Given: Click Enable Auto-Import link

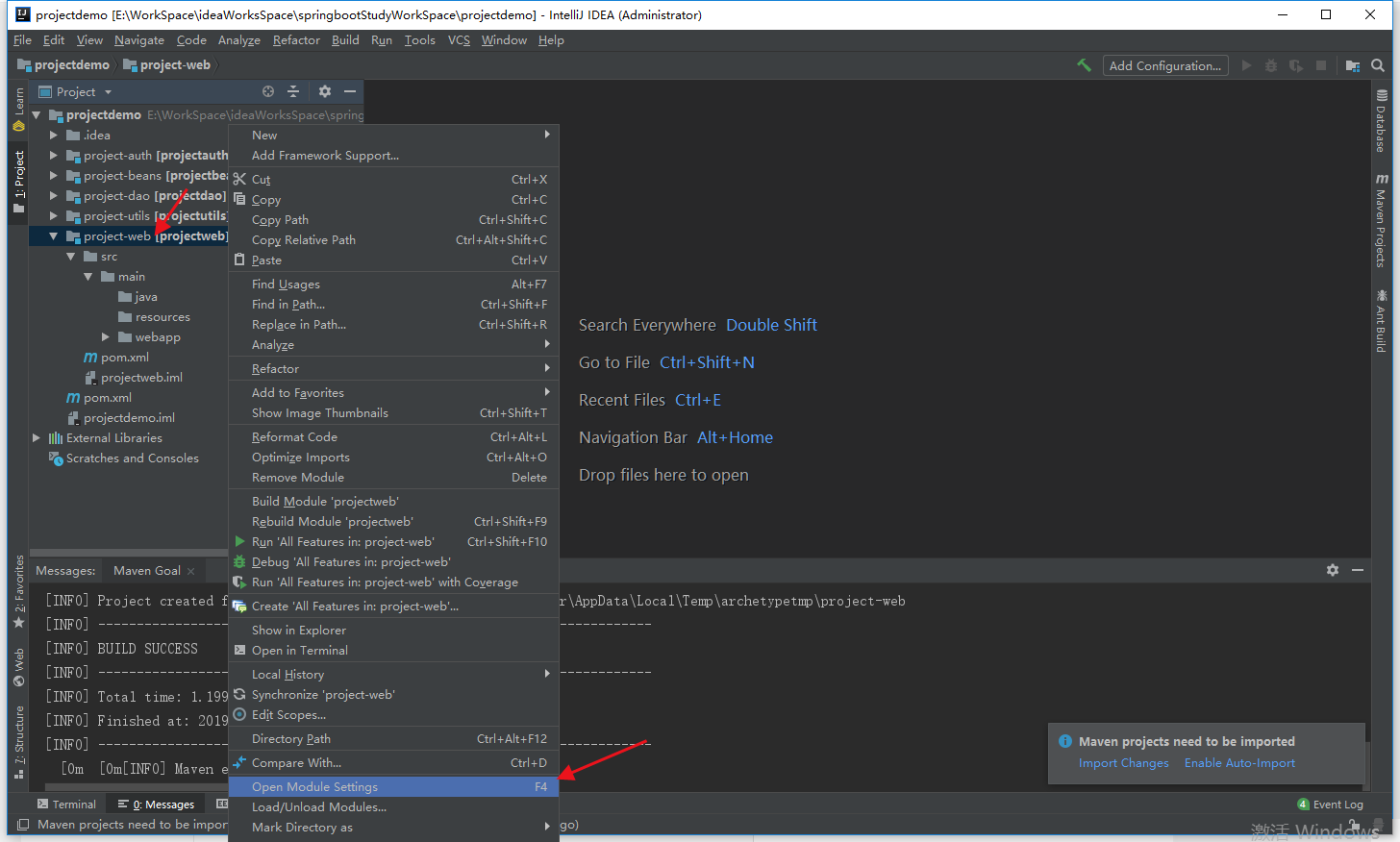Looking at the screenshot, I should 1239,763.
